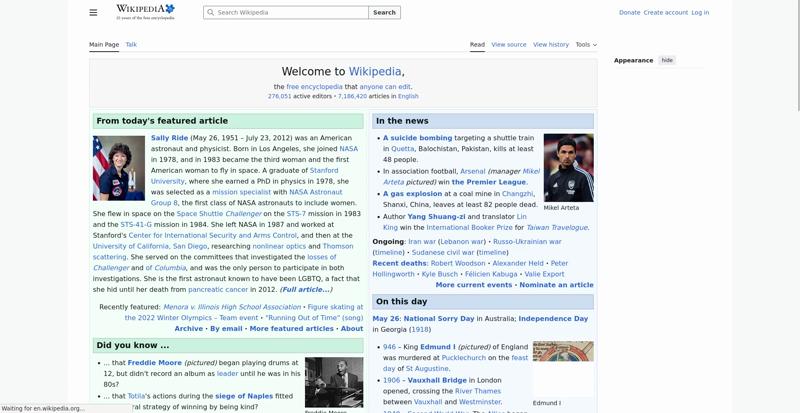Open the Nominate an article link
The height and width of the screenshot is (413, 800).
[556, 285]
